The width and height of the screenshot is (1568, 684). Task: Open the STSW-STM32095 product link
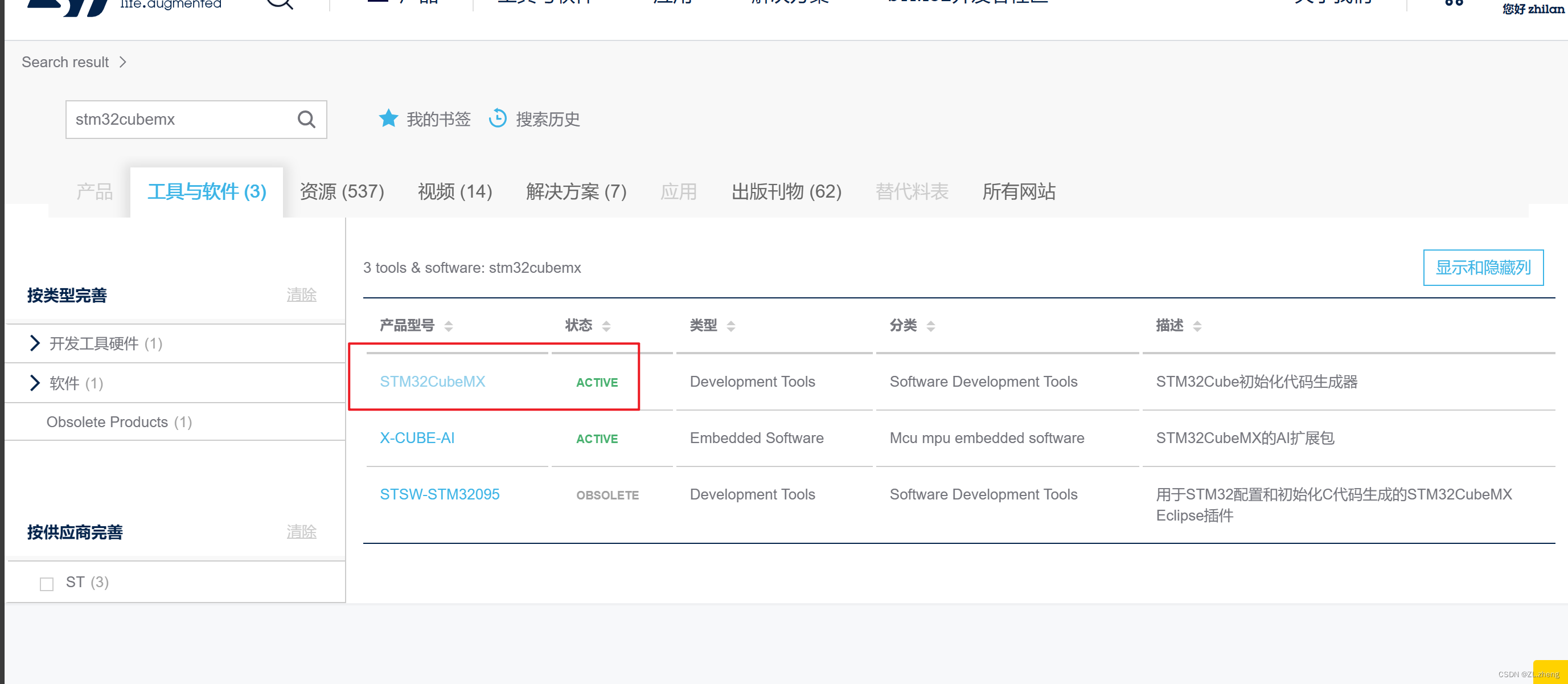coord(440,494)
